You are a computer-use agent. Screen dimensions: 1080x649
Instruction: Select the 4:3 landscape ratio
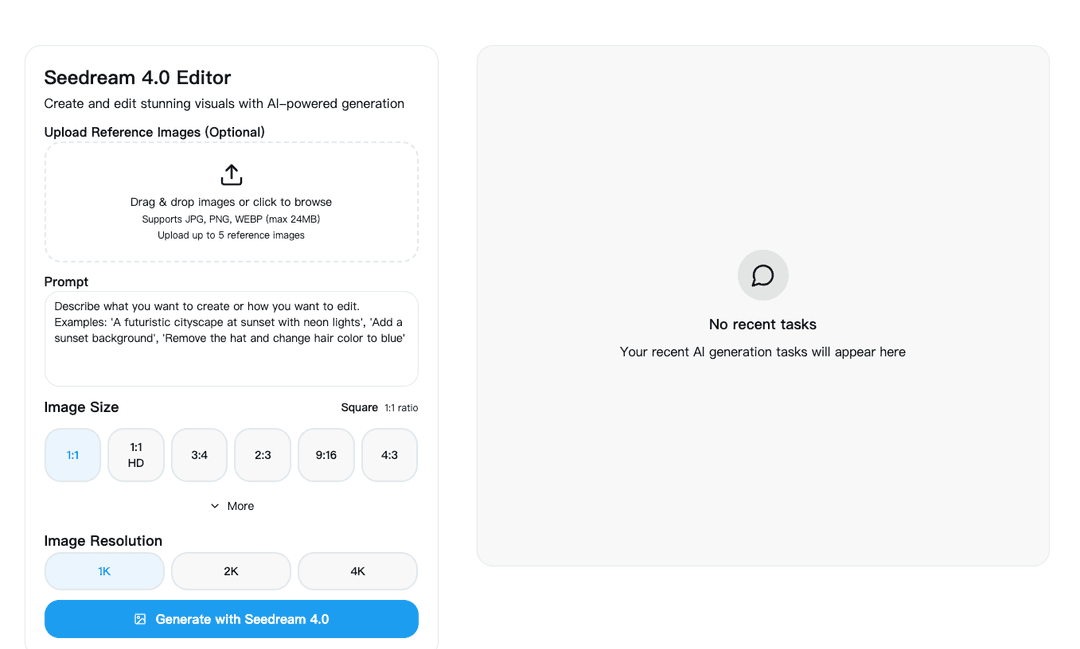(x=389, y=455)
